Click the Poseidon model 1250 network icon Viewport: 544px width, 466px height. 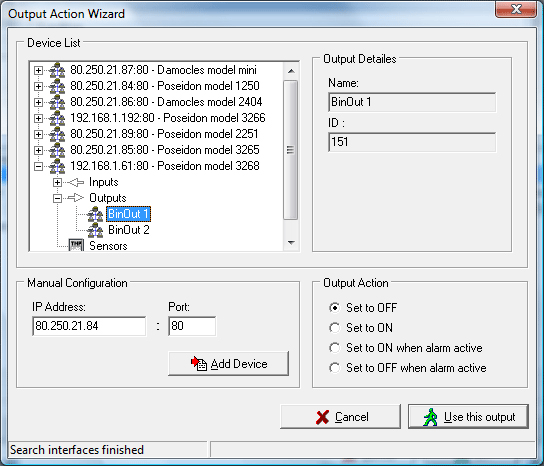pos(57,86)
